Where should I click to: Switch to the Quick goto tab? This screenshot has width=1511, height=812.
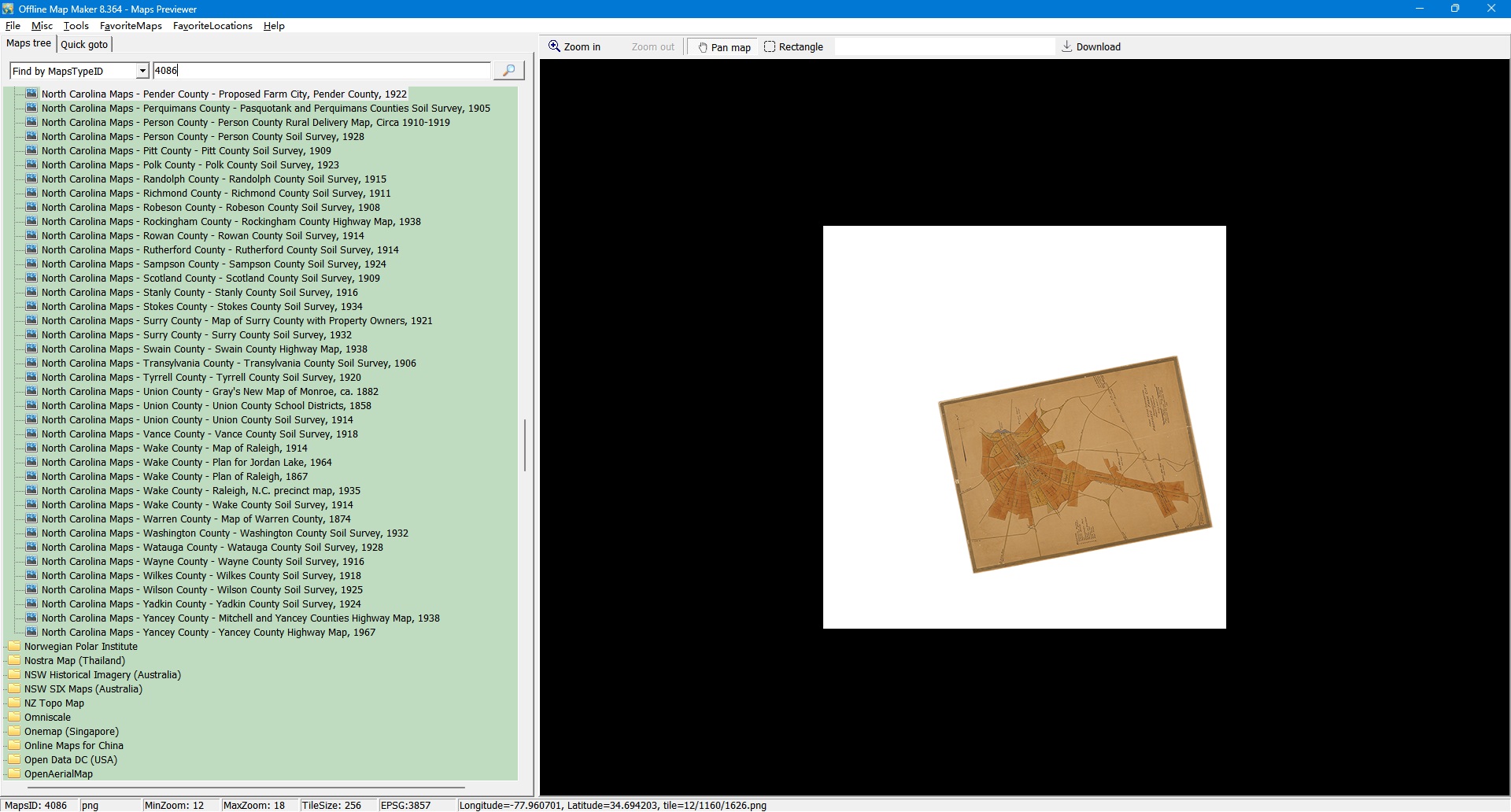point(84,45)
